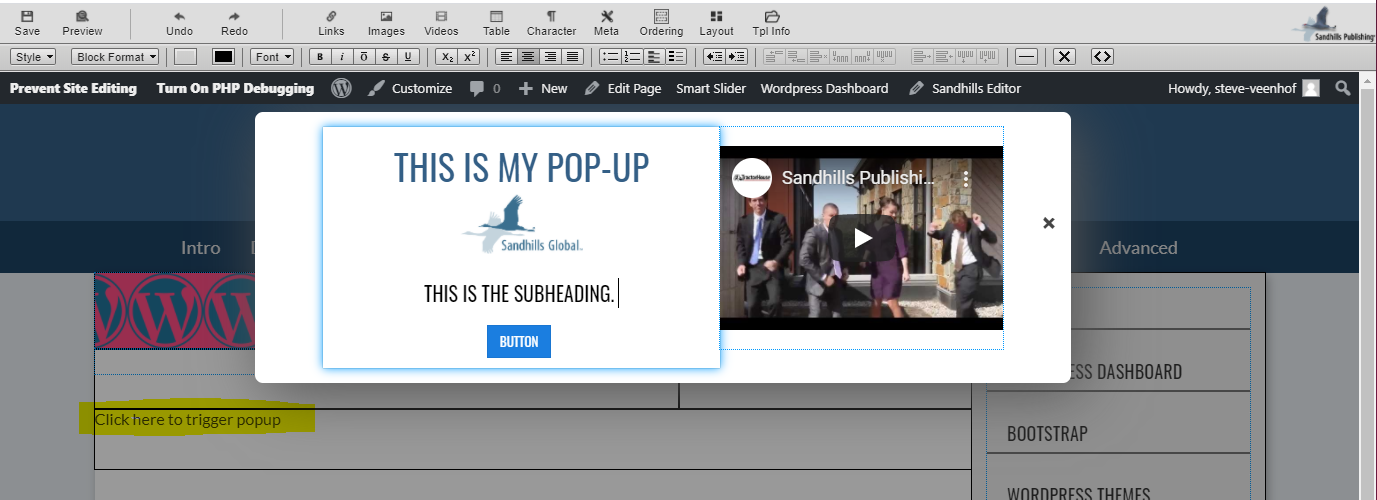Toggle bold formatting
This screenshot has height=500, width=1377.
320,57
